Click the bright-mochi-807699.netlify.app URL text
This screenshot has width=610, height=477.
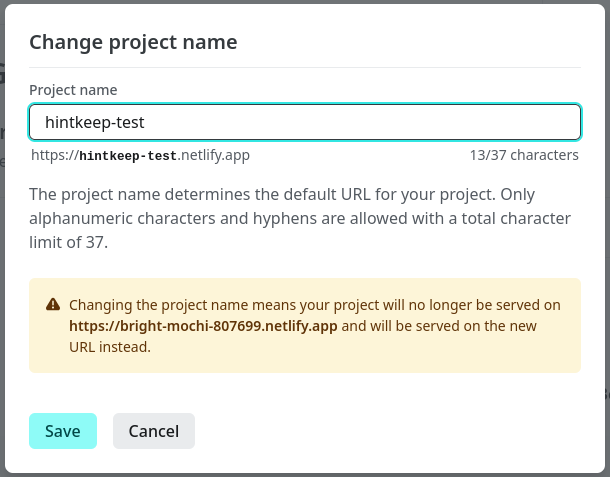(203, 326)
